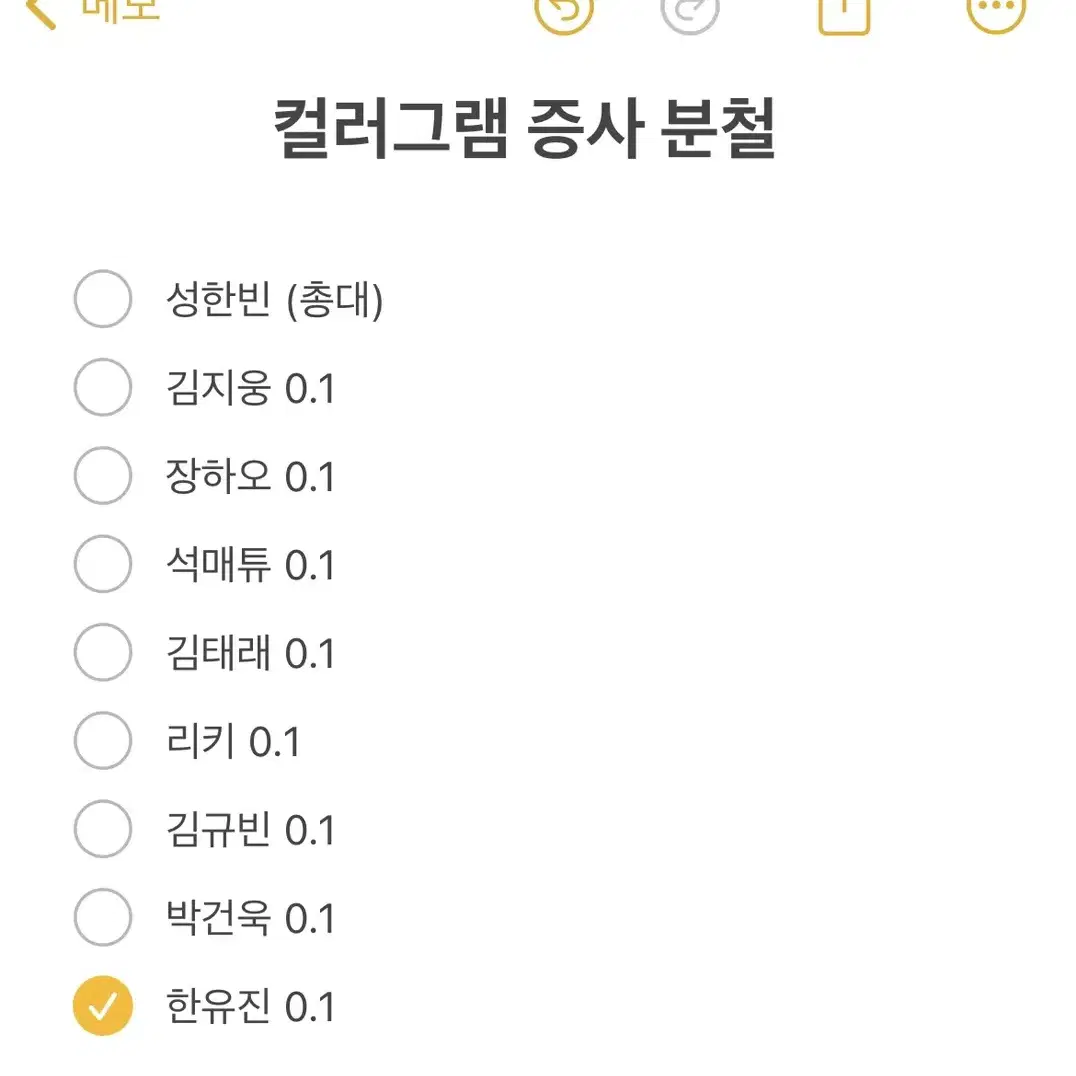This screenshot has width=1076, height=1076.
Task: Check the 성한빈 (총대) checklist circle
Action: (103, 299)
